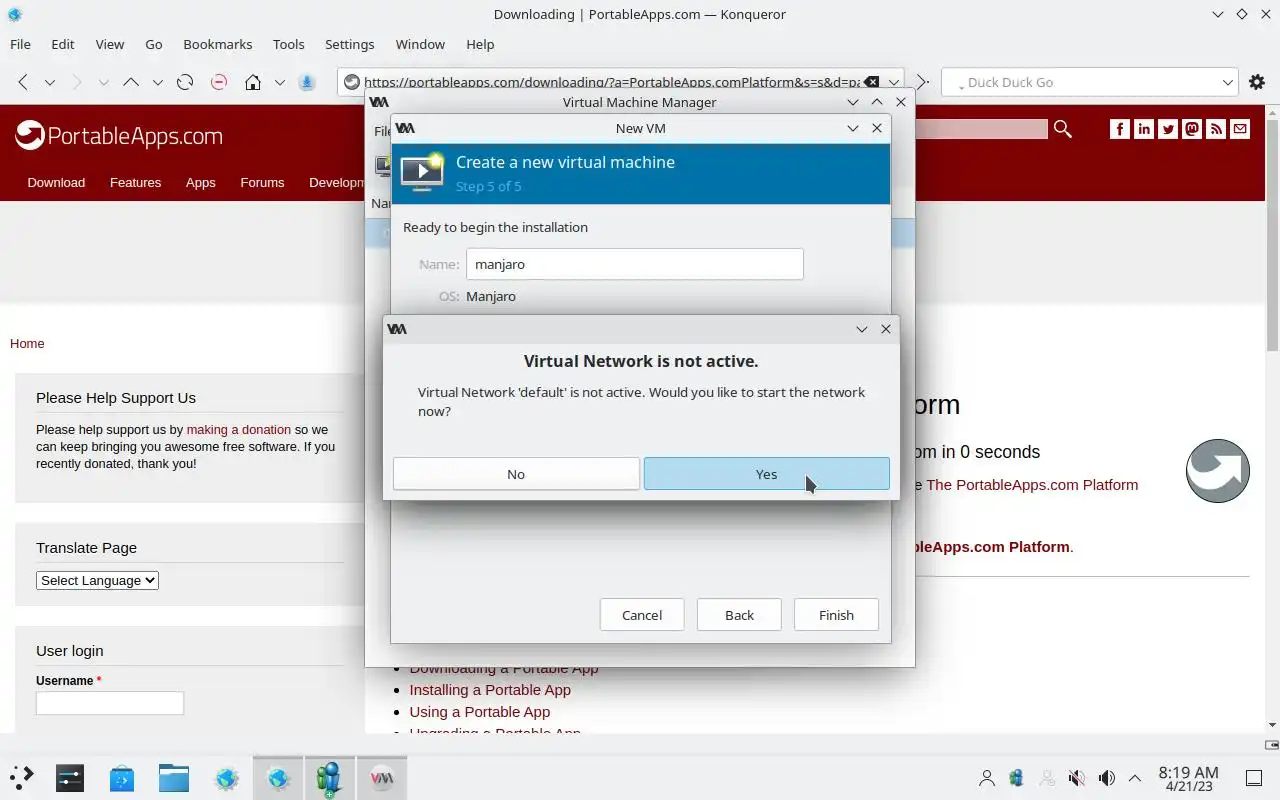Clear the URL bar with the erase icon
This screenshot has height=800, width=1280.
click(x=872, y=82)
